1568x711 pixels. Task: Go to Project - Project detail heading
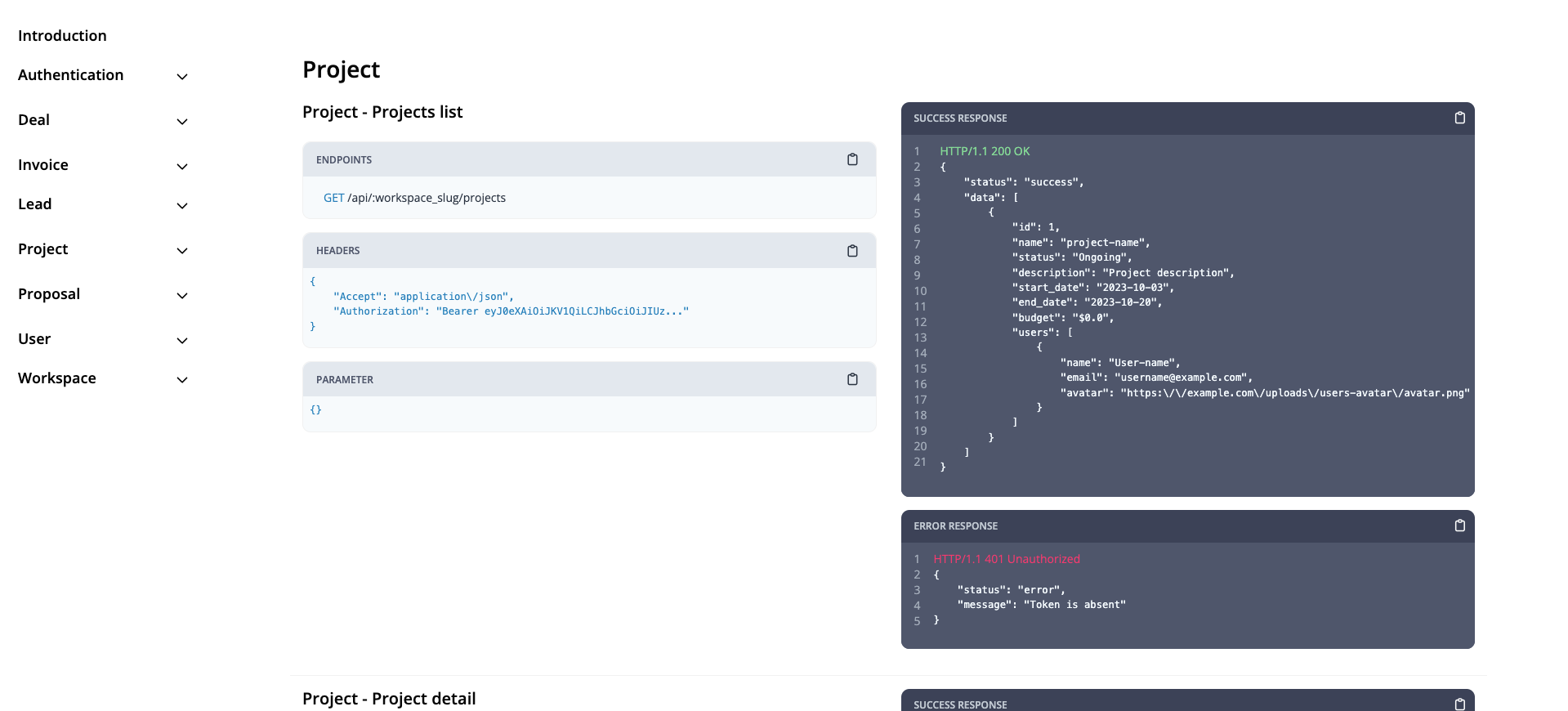(x=389, y=699)
